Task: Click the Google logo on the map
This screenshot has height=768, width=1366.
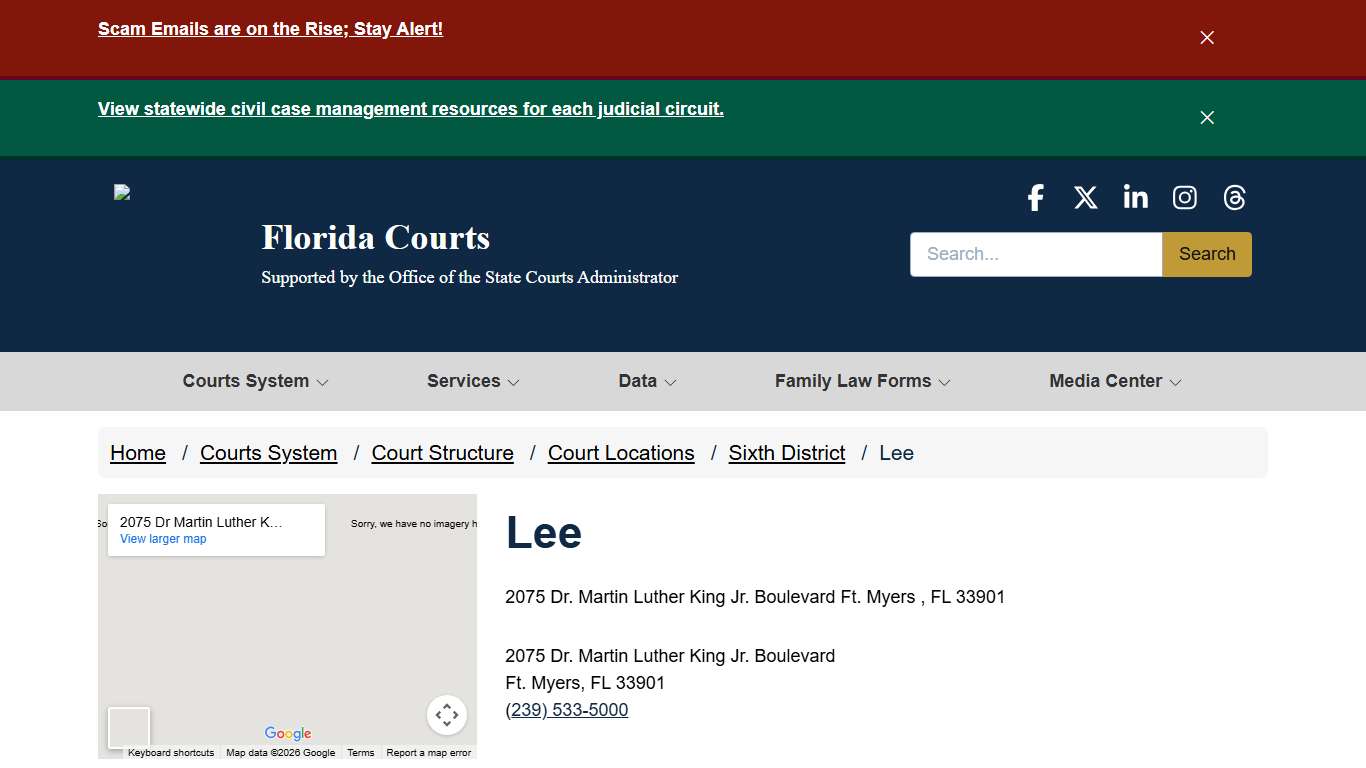Action: pyautogui.click(x=287, y=733)
